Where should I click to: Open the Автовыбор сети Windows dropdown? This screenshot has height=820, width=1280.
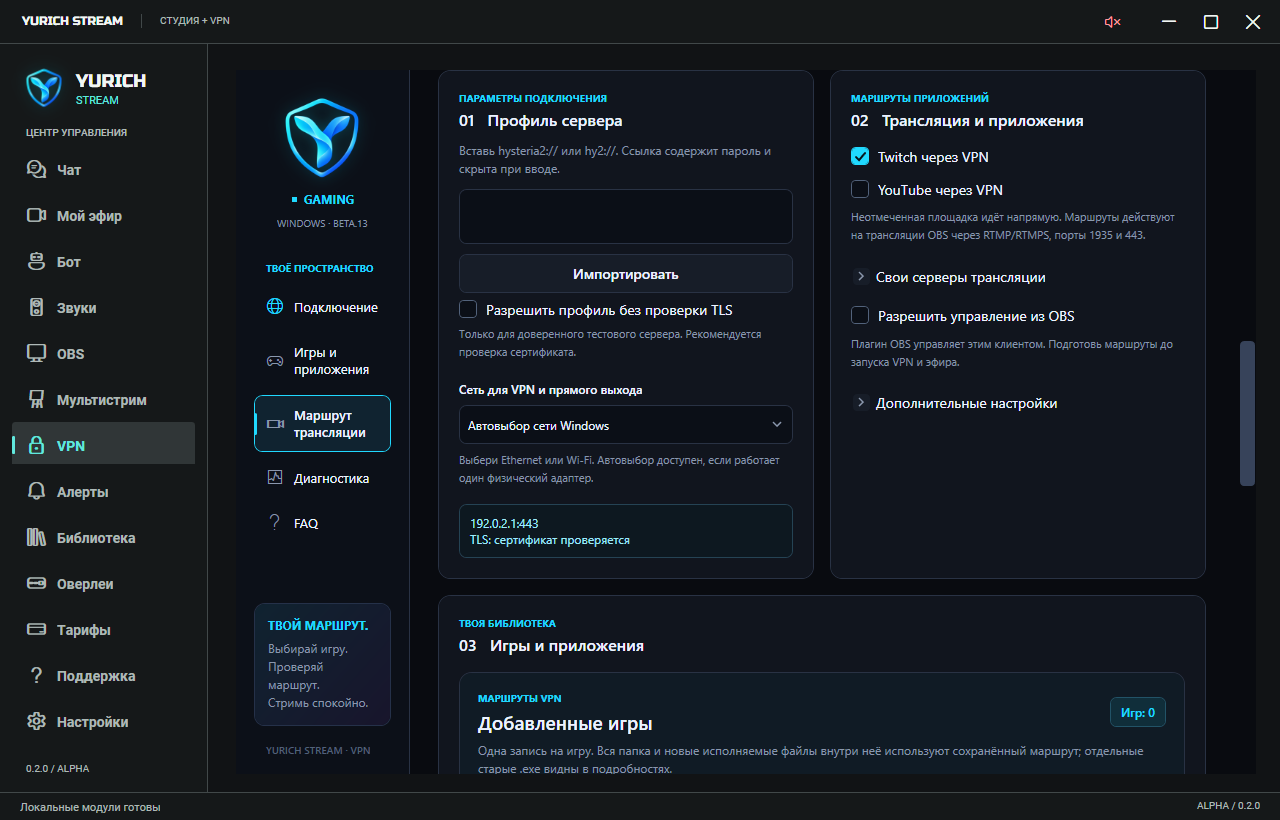pyautogui.click(x=626, y=425)
